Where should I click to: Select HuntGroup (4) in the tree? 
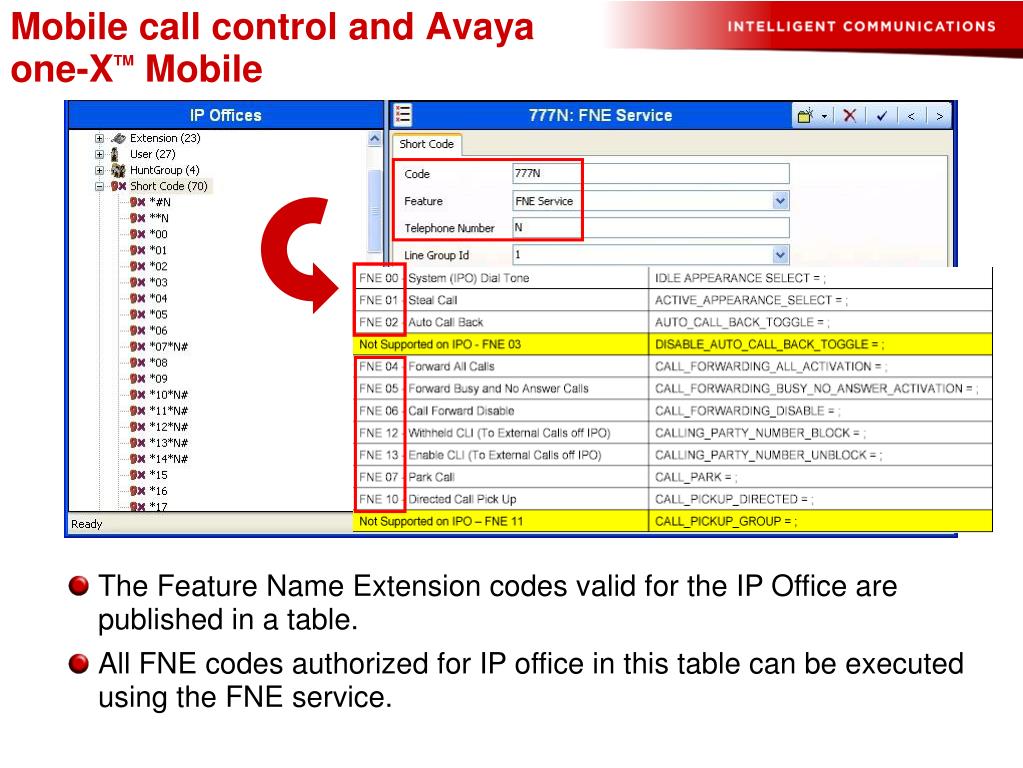click(164, 170)
